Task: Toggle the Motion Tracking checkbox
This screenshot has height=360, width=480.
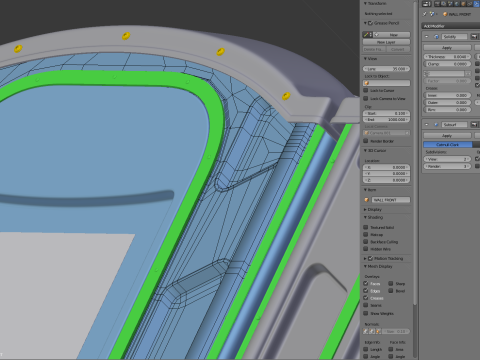Action: tap(370, 258)
